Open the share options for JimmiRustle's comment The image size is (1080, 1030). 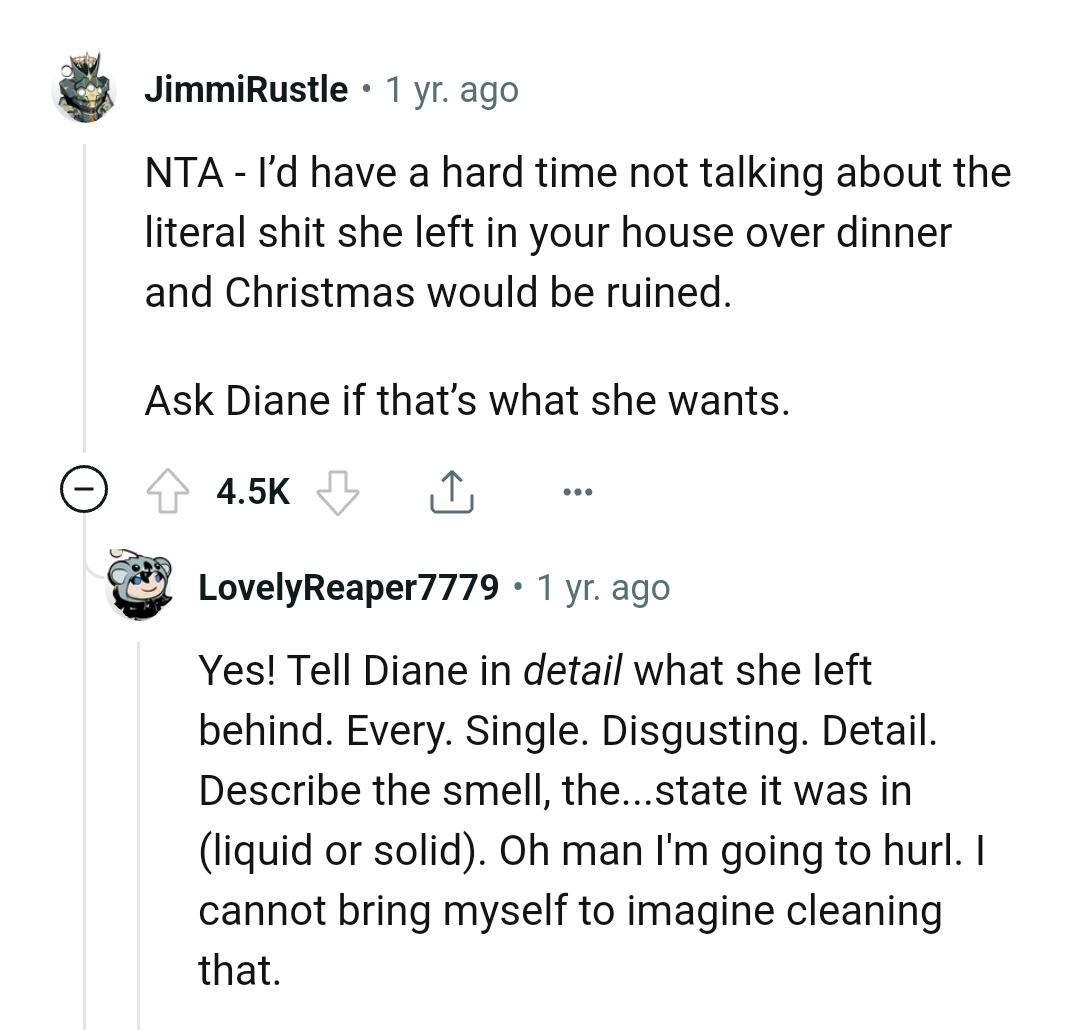pyautogui.click(x=451, y=490)
